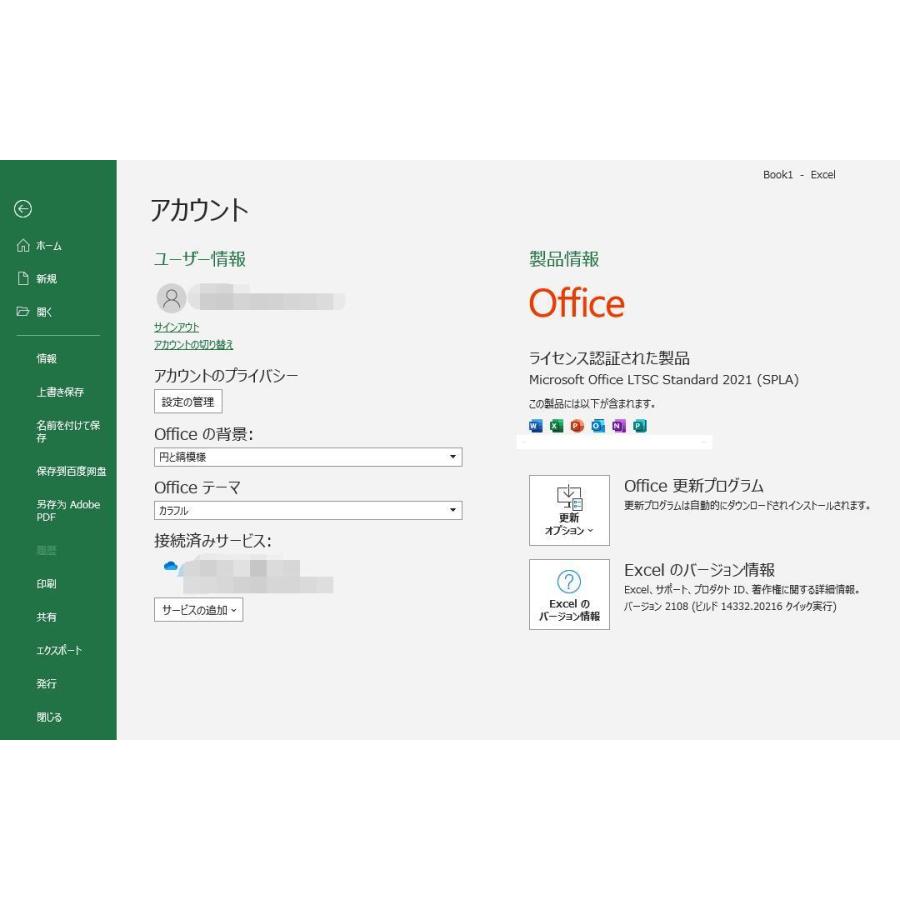
Task: Click the 設定の管理 button
Action: (188, 402)
